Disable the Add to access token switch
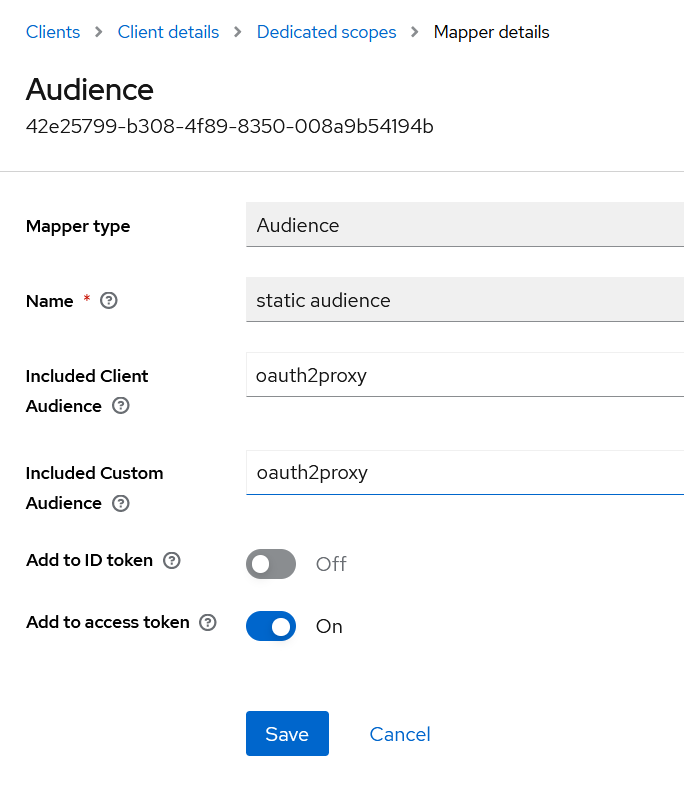Image resolution: width=684 pixels, height=797 pixels. [271, 627]
